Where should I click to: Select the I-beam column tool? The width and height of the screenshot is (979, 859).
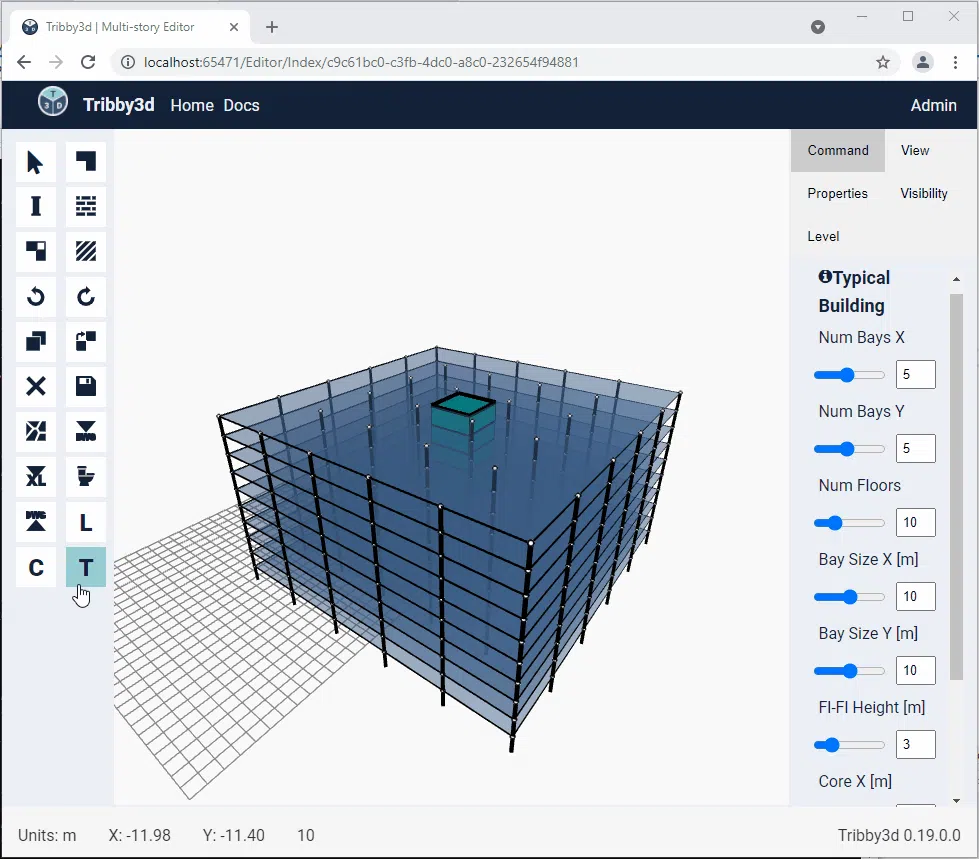[36, 207]
